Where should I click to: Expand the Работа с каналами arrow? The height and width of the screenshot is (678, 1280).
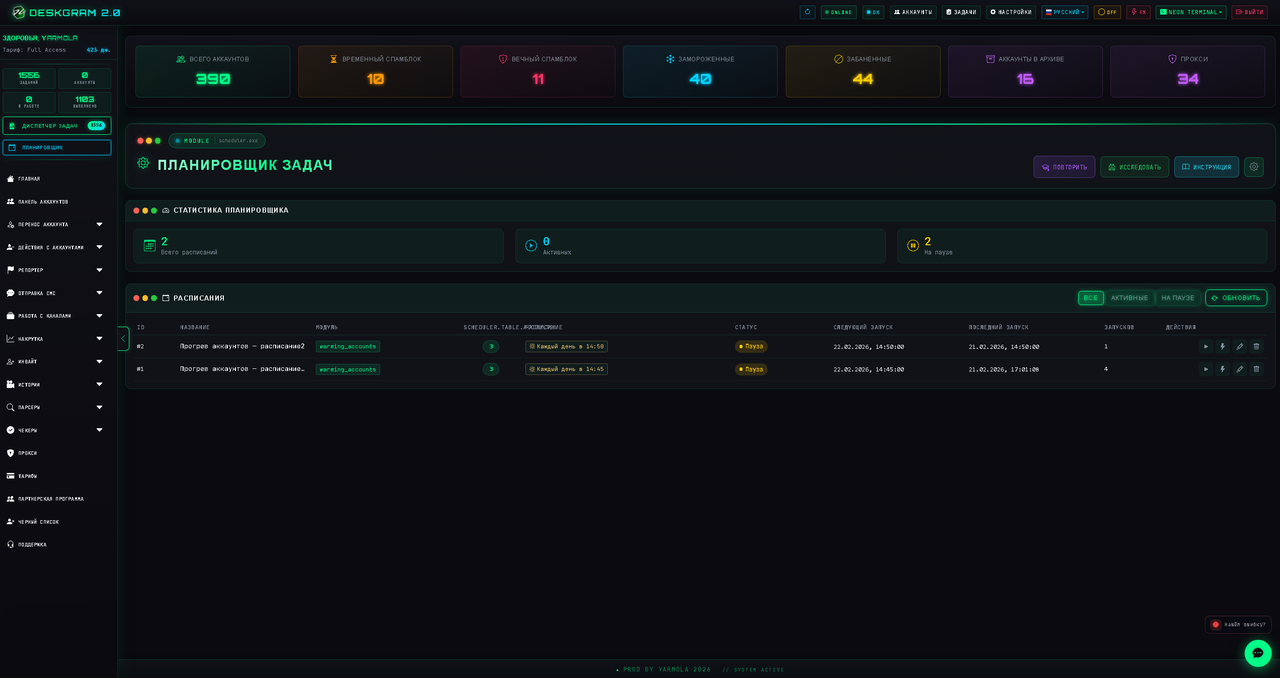click(x=99, y=316)
